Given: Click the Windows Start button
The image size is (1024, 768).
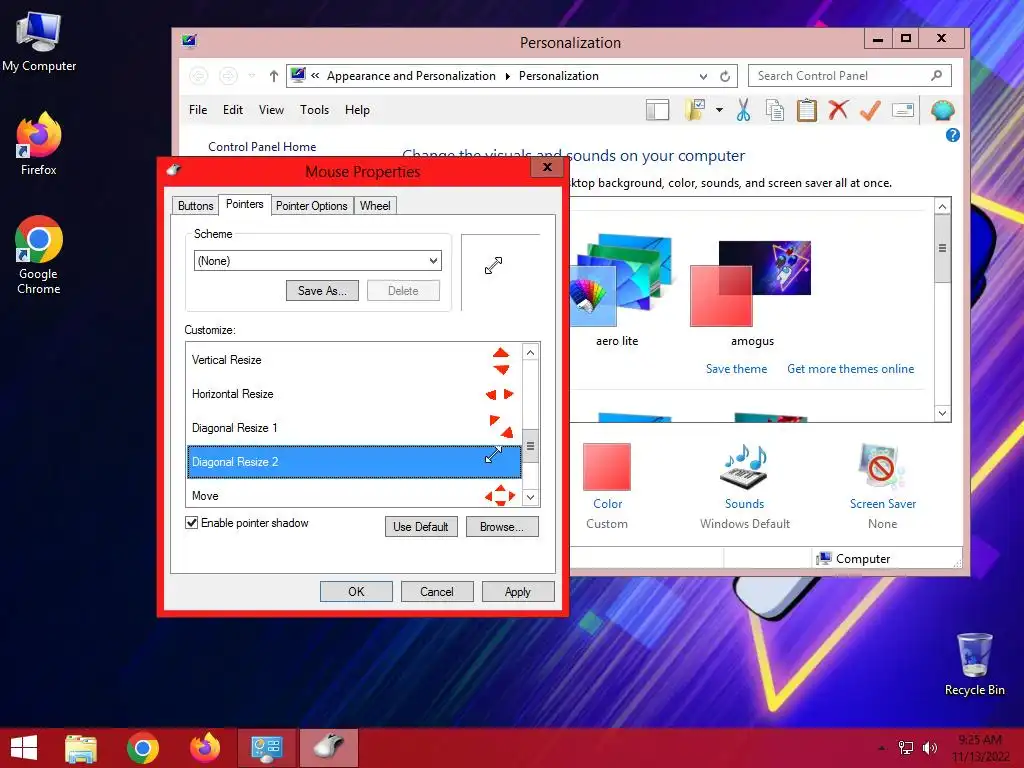Looking at the screenshot, I should click(x=24, y=748).
